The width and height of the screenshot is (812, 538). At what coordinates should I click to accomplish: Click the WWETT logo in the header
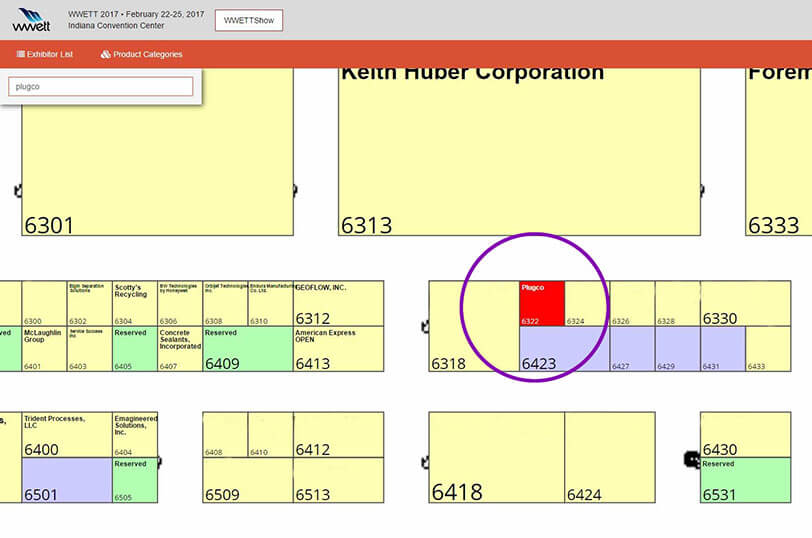[x=32, y=20]
